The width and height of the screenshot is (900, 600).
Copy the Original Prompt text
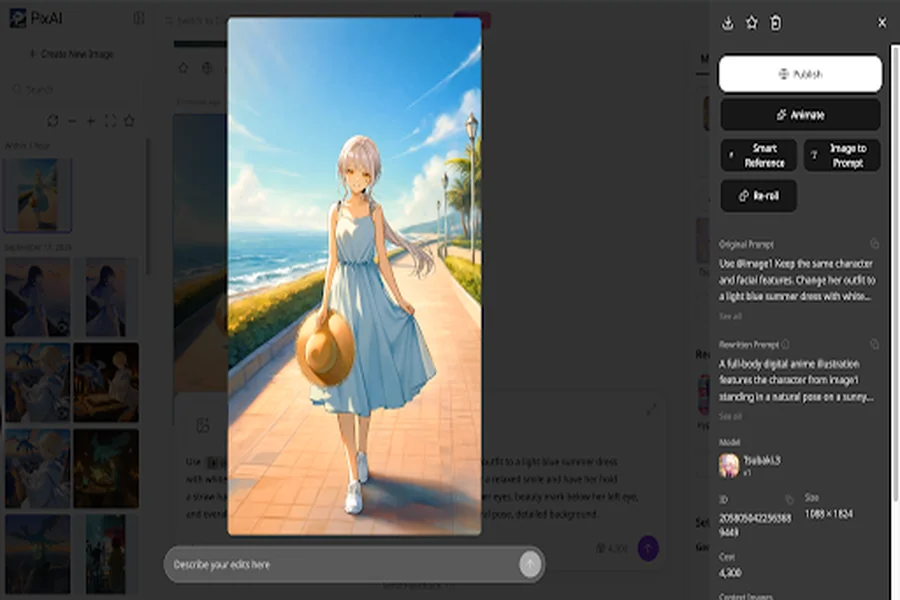[x=874, y=244]
